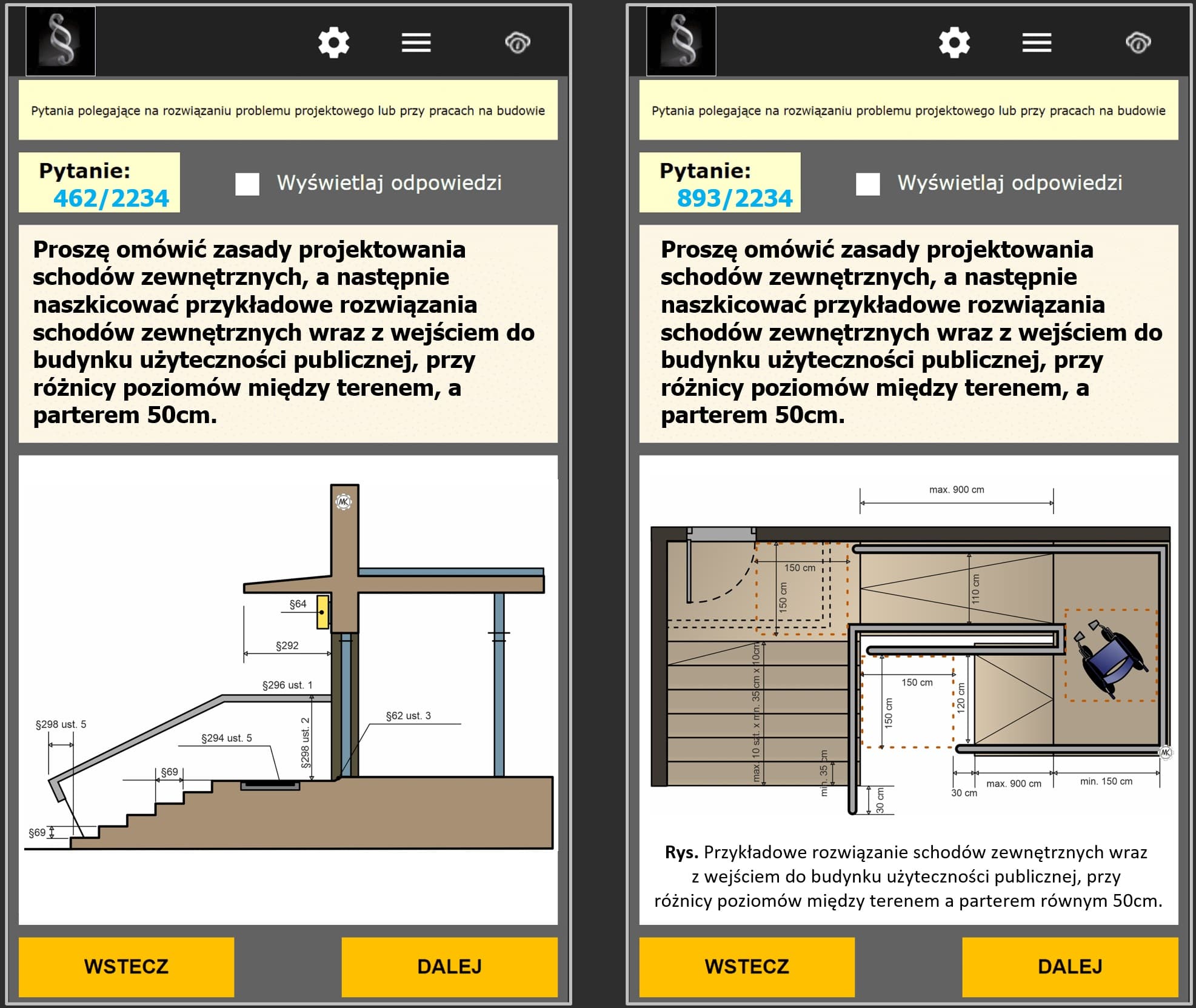1196x1008 pixels.
Task: Select question counter 893/2234
Action: click(734, 198)
